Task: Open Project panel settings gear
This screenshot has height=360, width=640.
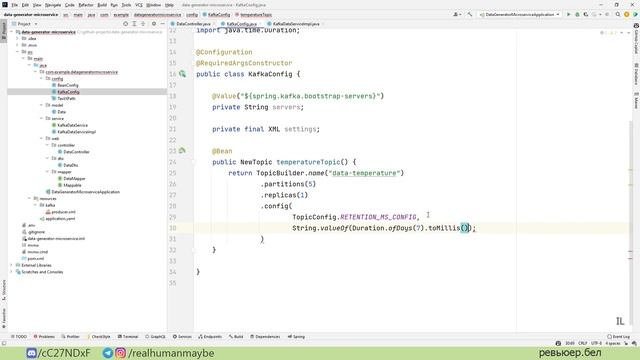Action: click(154, 24)
